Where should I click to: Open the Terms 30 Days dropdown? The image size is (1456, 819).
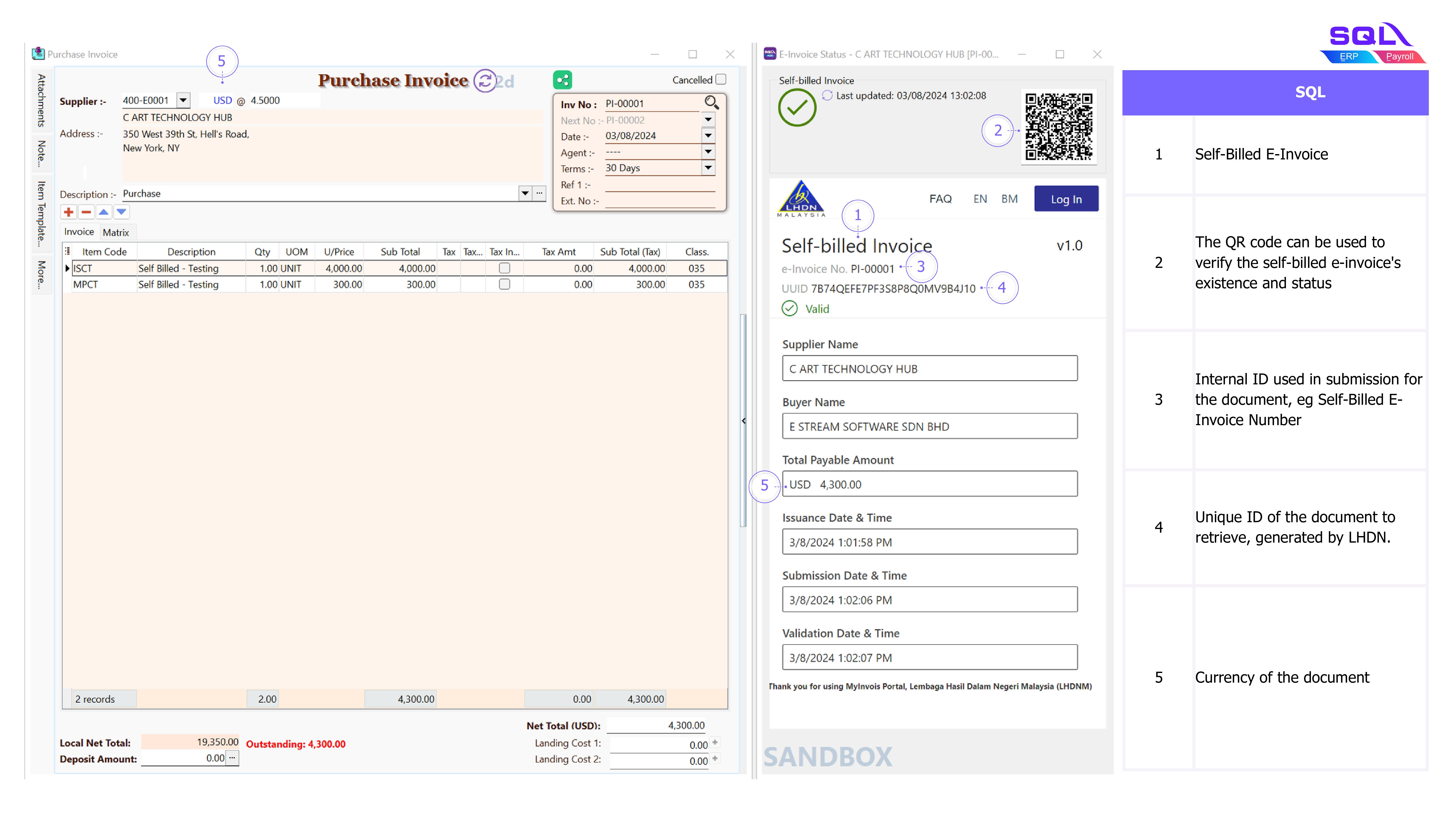[708, 168]
